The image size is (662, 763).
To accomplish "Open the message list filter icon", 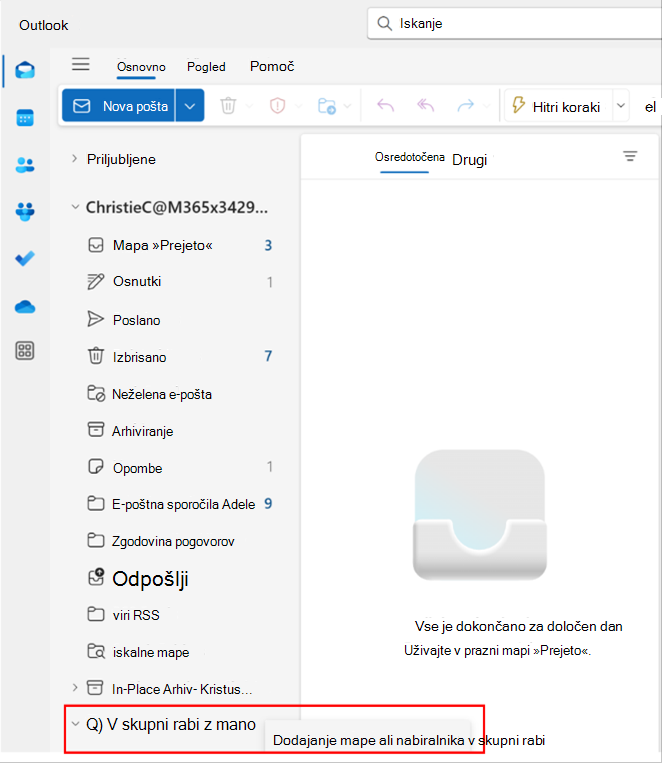I will [630, 156].
